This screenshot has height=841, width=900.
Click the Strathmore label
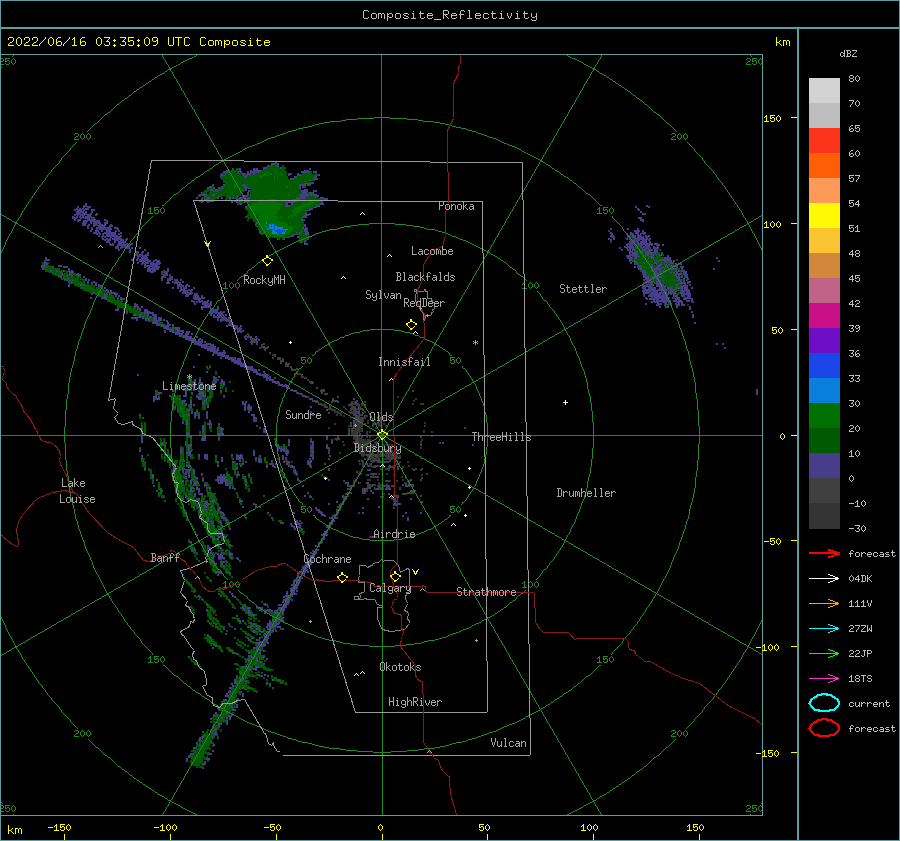486,592
